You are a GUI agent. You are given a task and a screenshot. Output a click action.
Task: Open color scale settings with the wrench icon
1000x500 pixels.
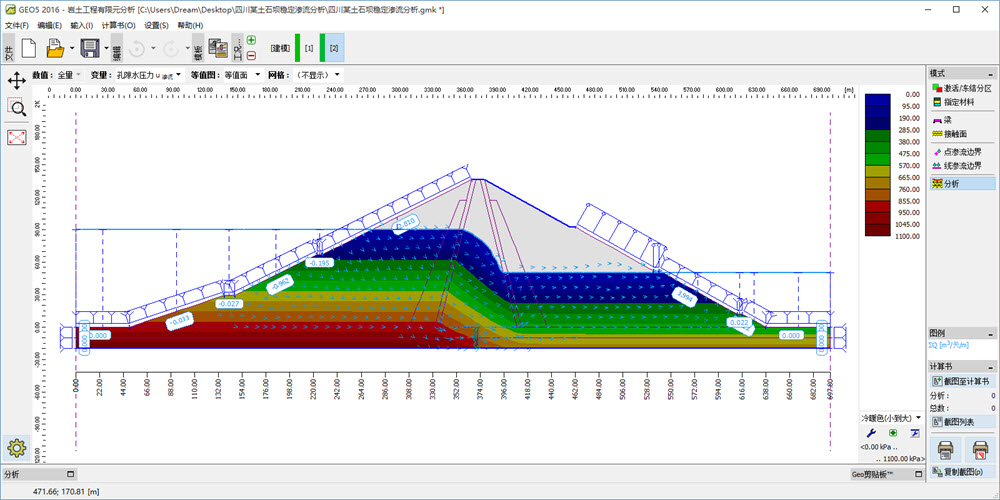(872, 433)
